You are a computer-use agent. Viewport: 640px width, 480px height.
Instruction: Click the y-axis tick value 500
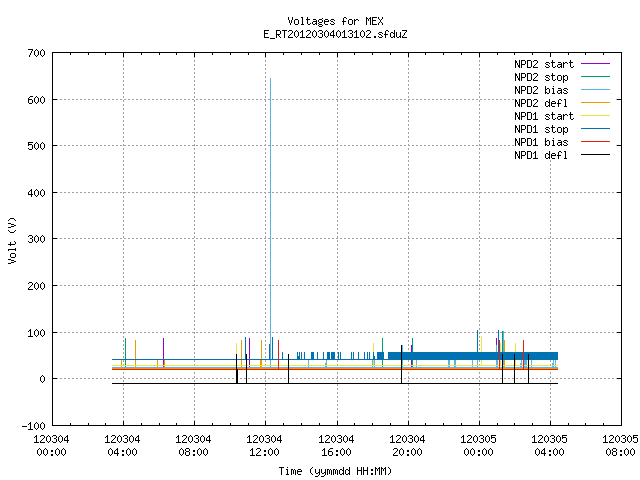point(36,146)
